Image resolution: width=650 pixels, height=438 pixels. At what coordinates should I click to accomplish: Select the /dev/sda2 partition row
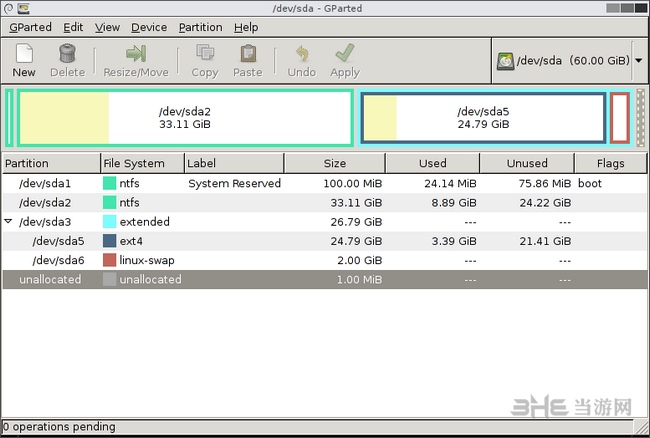tap(325, 203)
